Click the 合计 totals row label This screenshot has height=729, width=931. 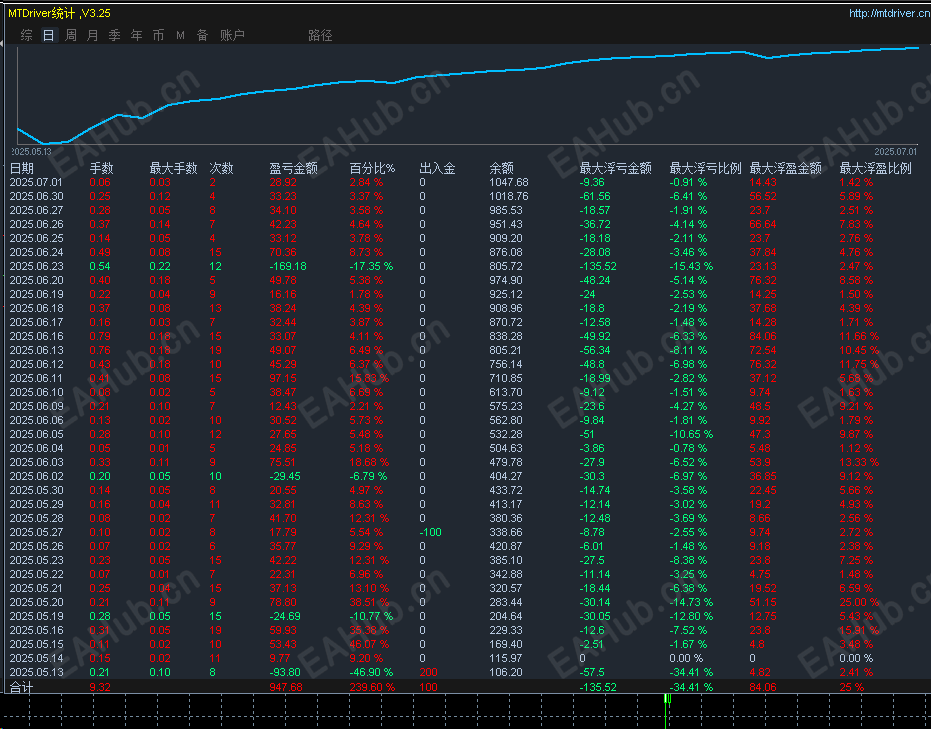click(x=22, y=687)
